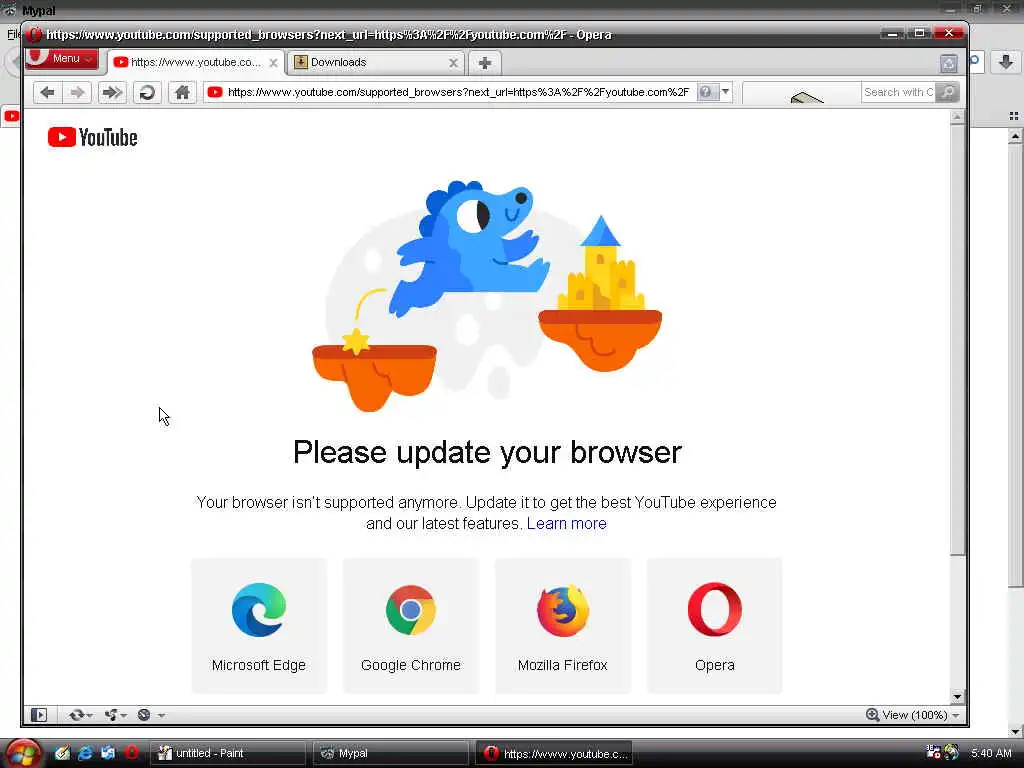This screenshot has height=768, width=1024.
Task: Switch to Mypal taskbar button
Action: [x=391, y=753]
